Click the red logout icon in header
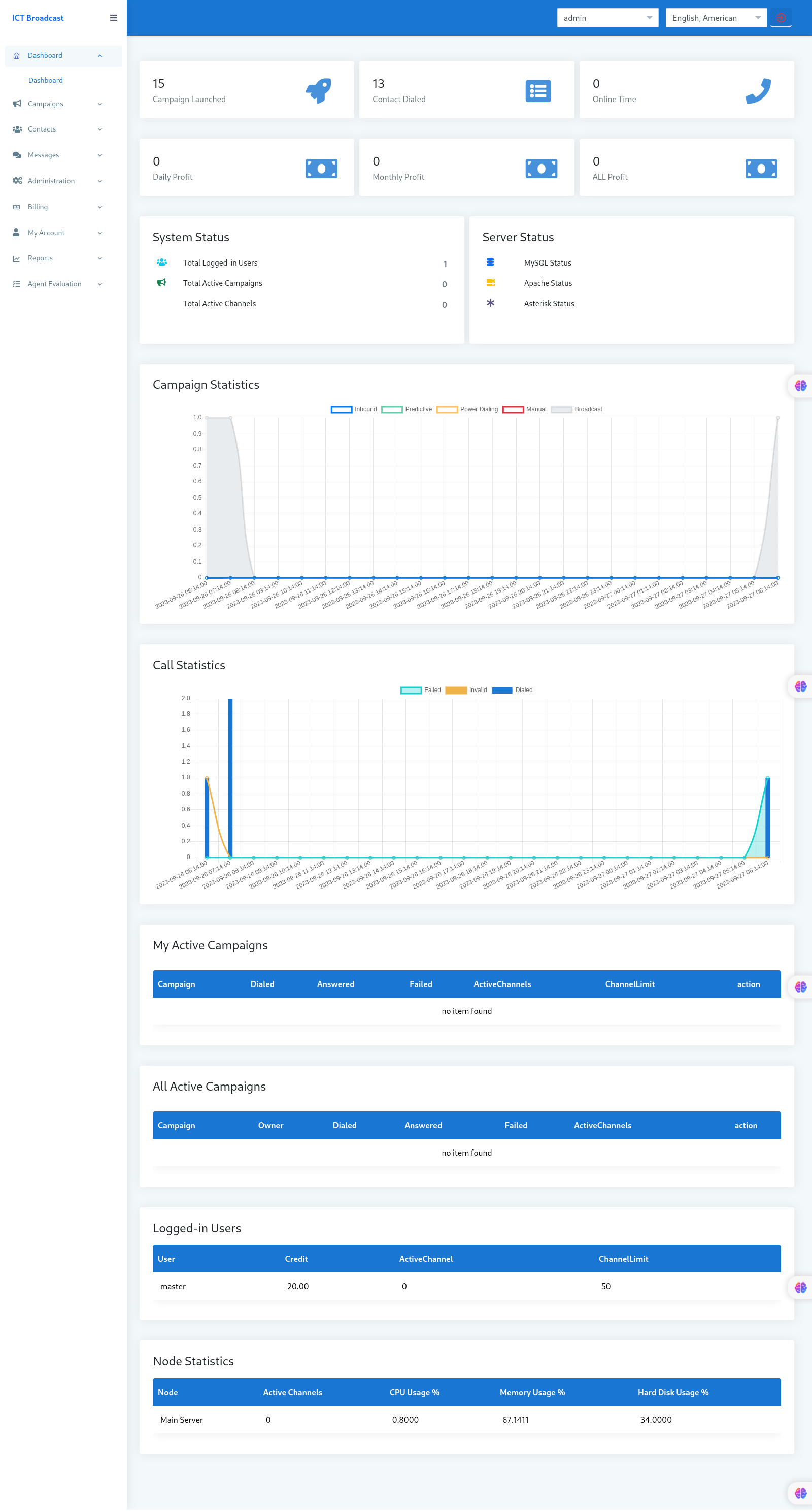The image size is (812, 1512). (x=781, y=18)
